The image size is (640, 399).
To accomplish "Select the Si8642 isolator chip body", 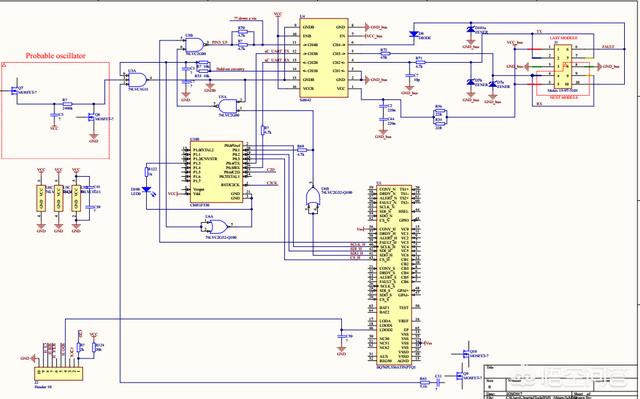I will coord(324,58).
